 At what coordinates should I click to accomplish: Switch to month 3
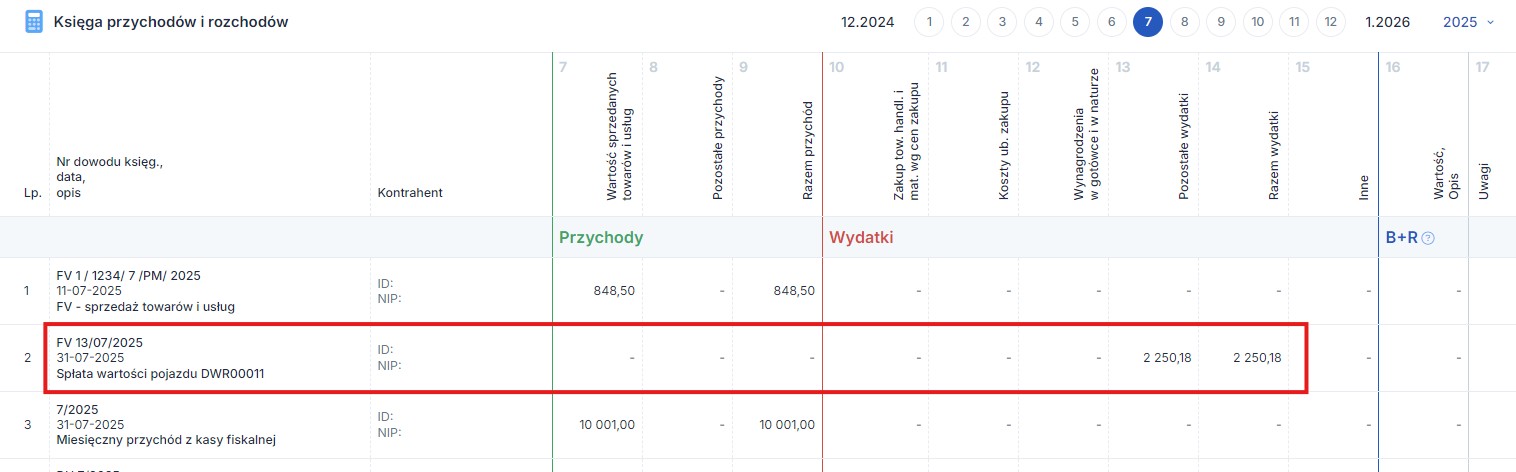1002,22
